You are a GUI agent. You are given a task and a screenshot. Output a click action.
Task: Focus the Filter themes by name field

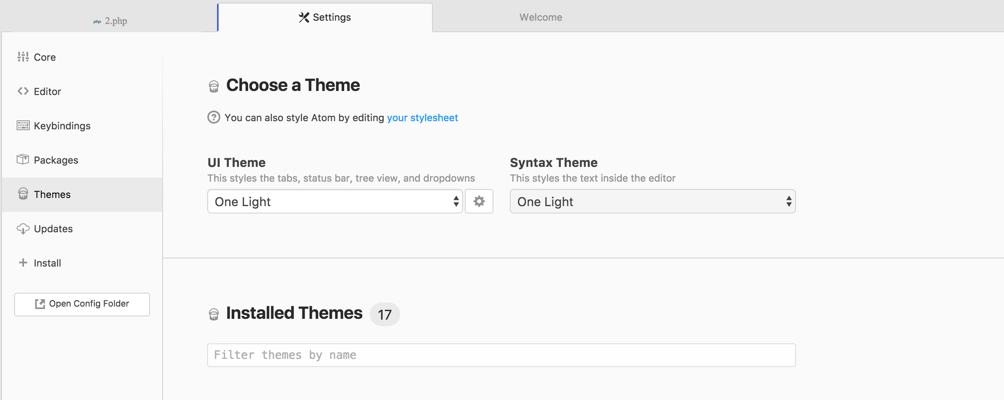(x=501, y=355)
